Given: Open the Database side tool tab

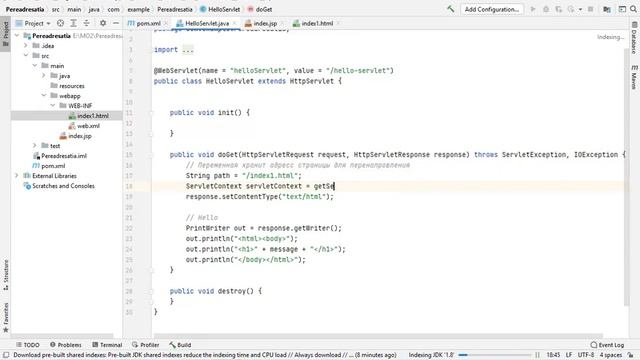Looking at the screenshot, I should 634,38.
